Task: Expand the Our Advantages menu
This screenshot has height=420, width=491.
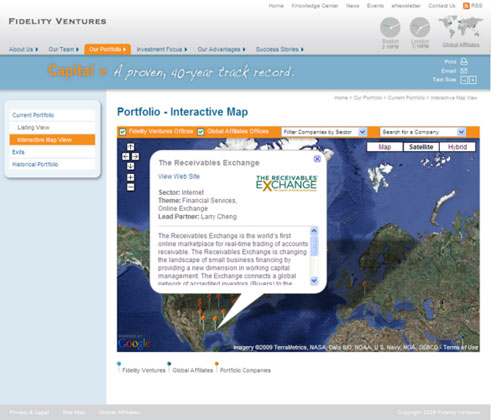Action: click(x=221, y=49)
